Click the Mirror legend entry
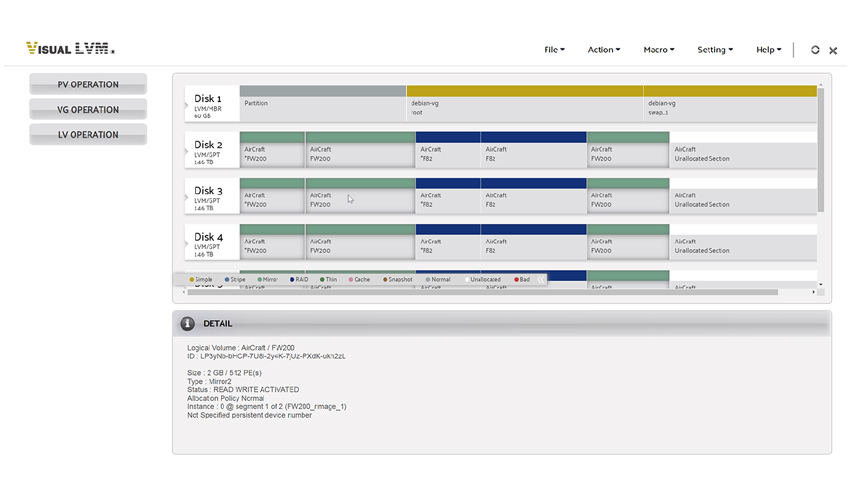Image resolution: width=850 pixels, height=500 pixels. pos(267,280)
